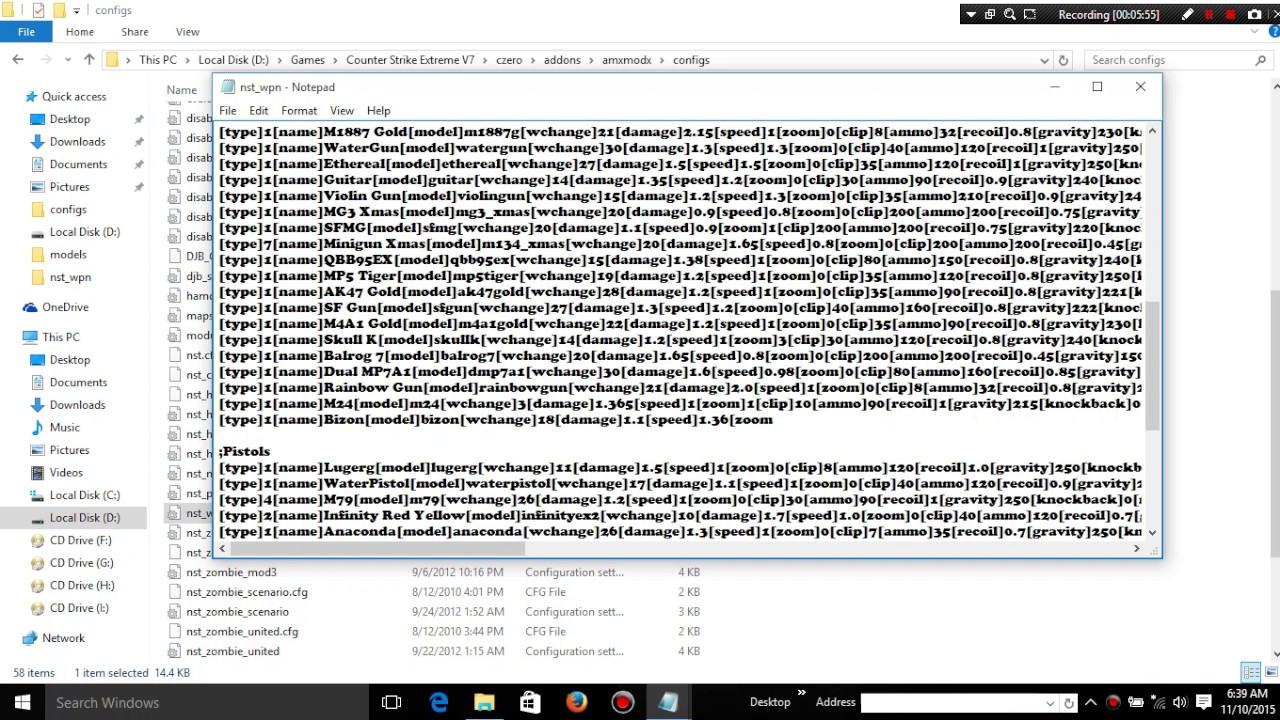This screenshot has width=1280, height=720.
Task: Select Quick access in navigation pane
Action: [74, 97]
